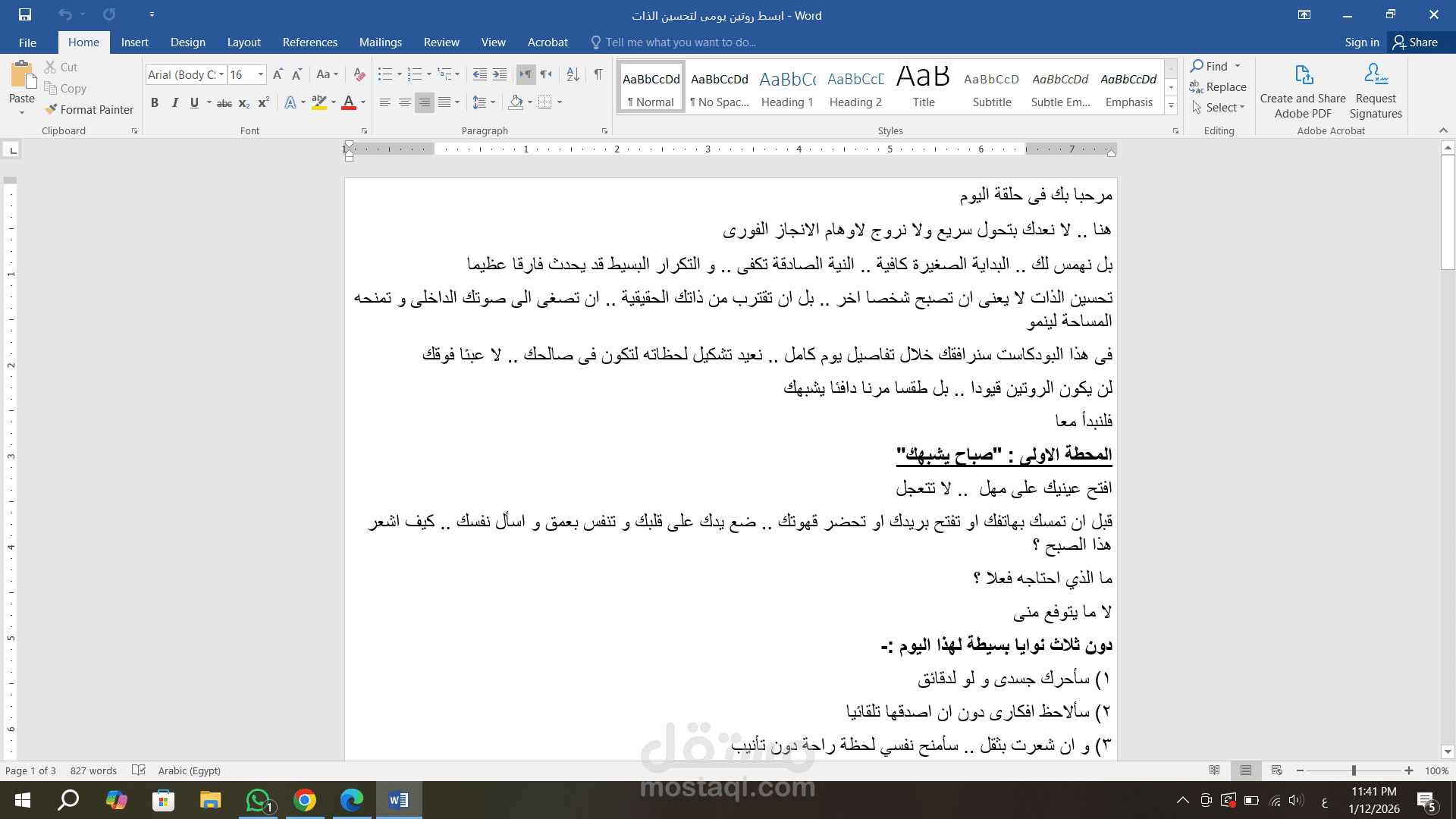This screenshot has height=819, width=1456.
Task: Toggle align right paragraph button
Action: [425, 102]
